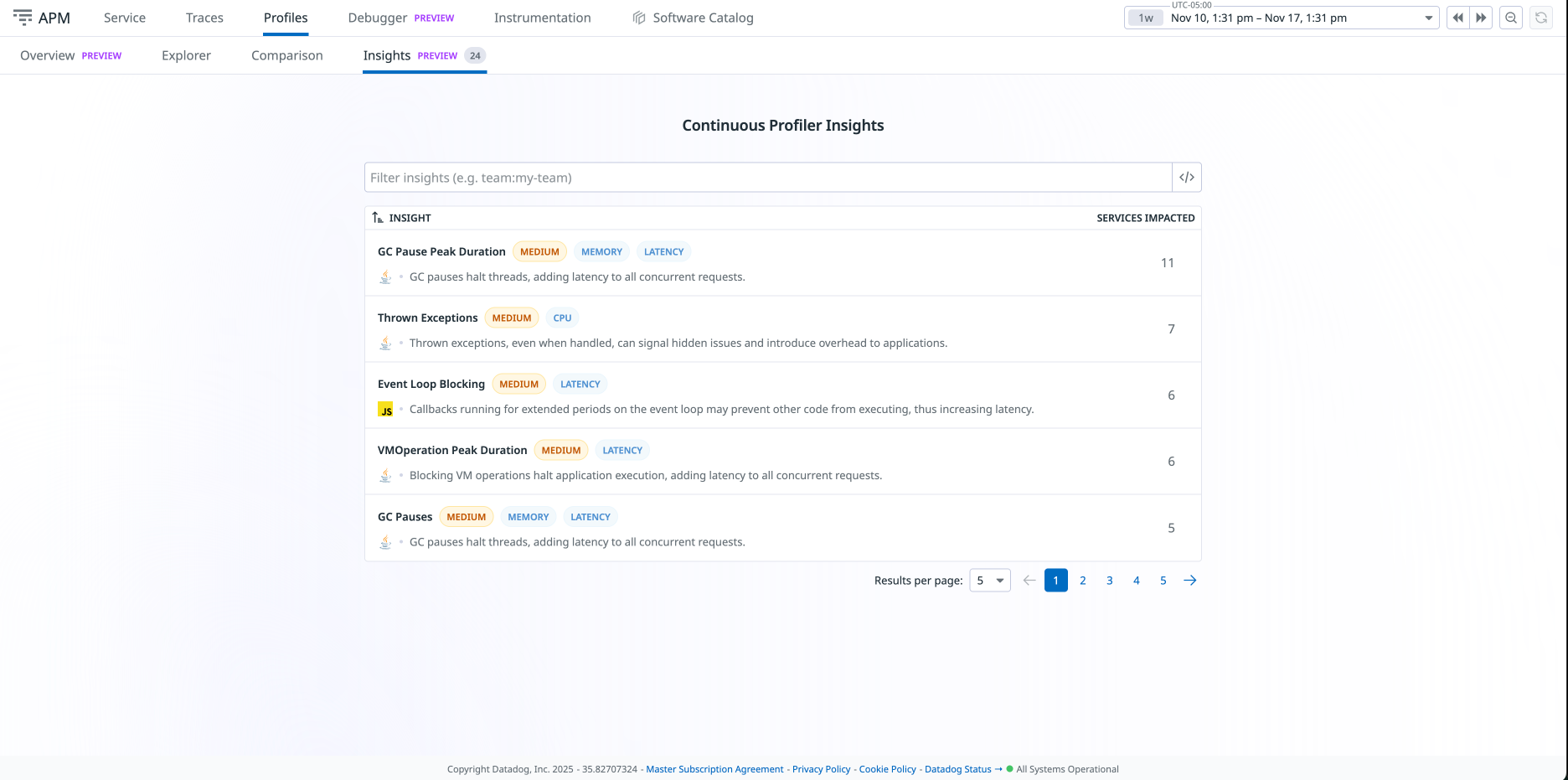The image size is (1568, 780).
Task: Open the GC Pause Peak Duration insight
Action: click(x=441, y=251)
